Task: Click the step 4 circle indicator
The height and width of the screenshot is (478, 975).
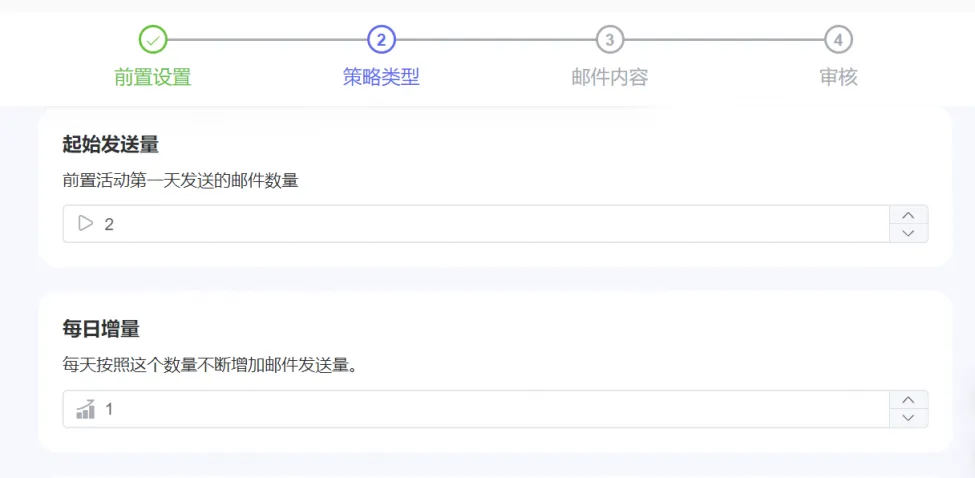Action: coord(838,40)
